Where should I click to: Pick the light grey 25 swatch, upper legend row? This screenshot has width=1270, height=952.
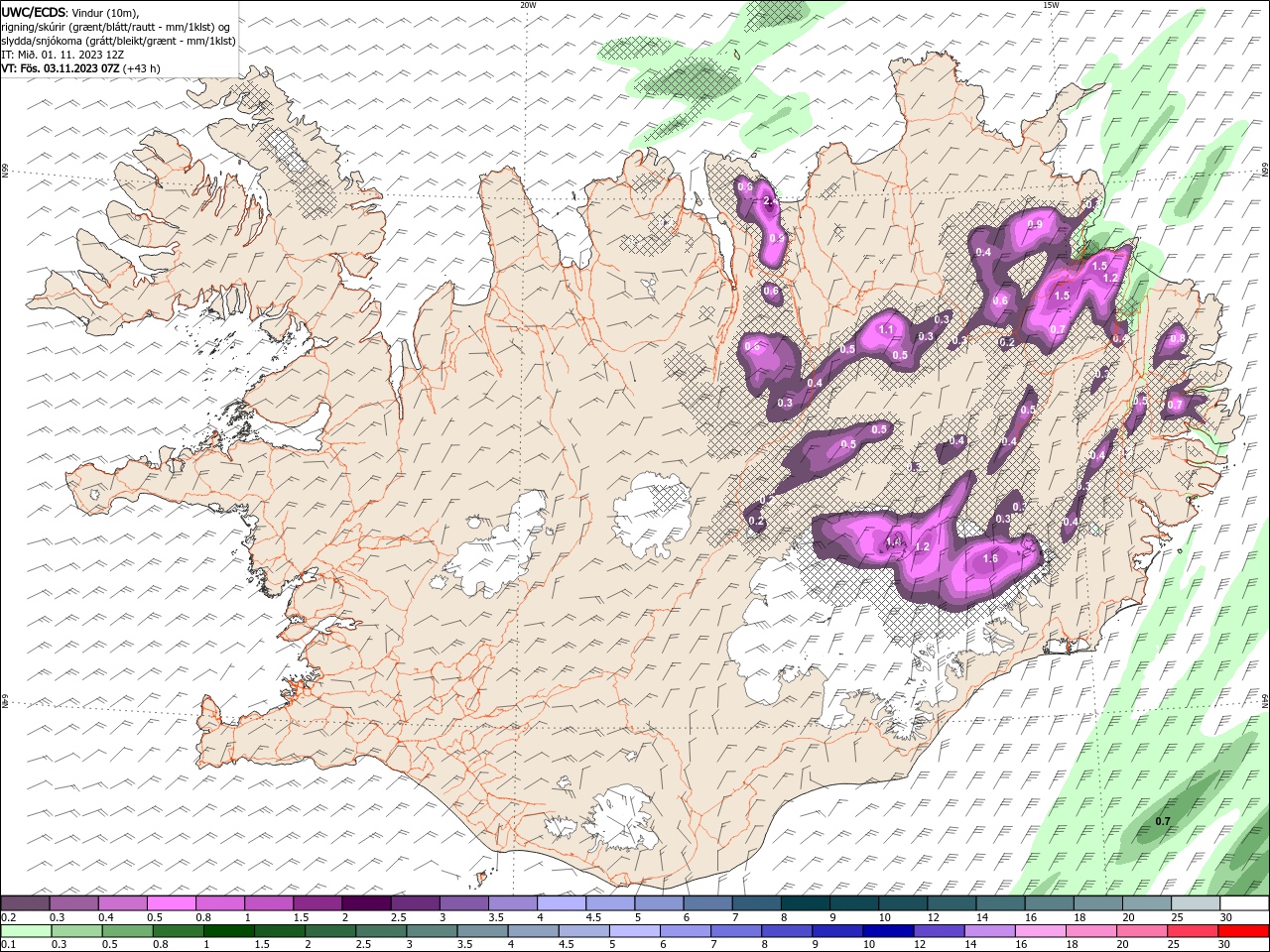coord(1196,903)
